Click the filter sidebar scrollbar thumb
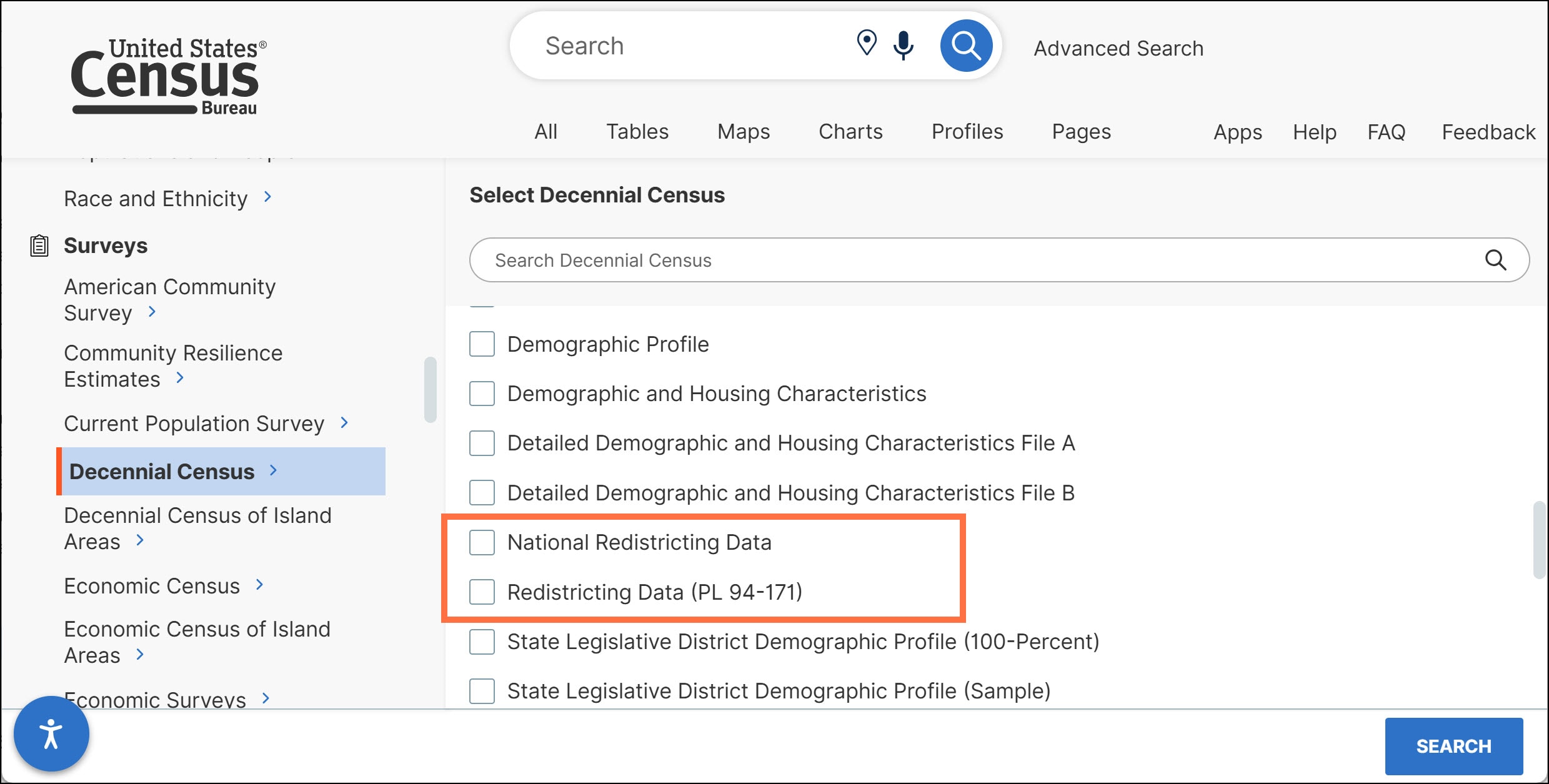This screenshot has height=784, width=1549. point(430,390)
